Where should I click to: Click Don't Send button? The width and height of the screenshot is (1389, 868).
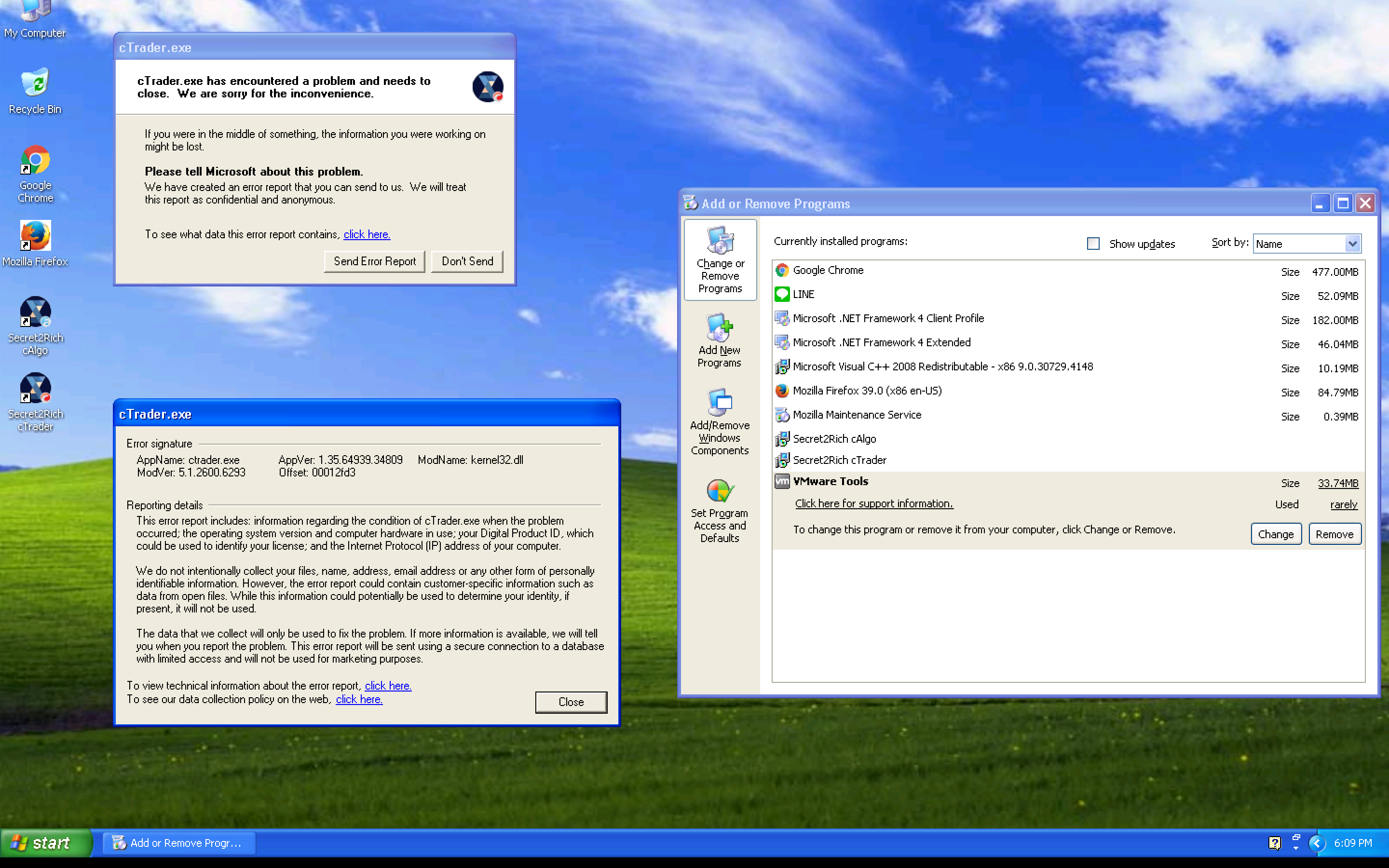467,261
